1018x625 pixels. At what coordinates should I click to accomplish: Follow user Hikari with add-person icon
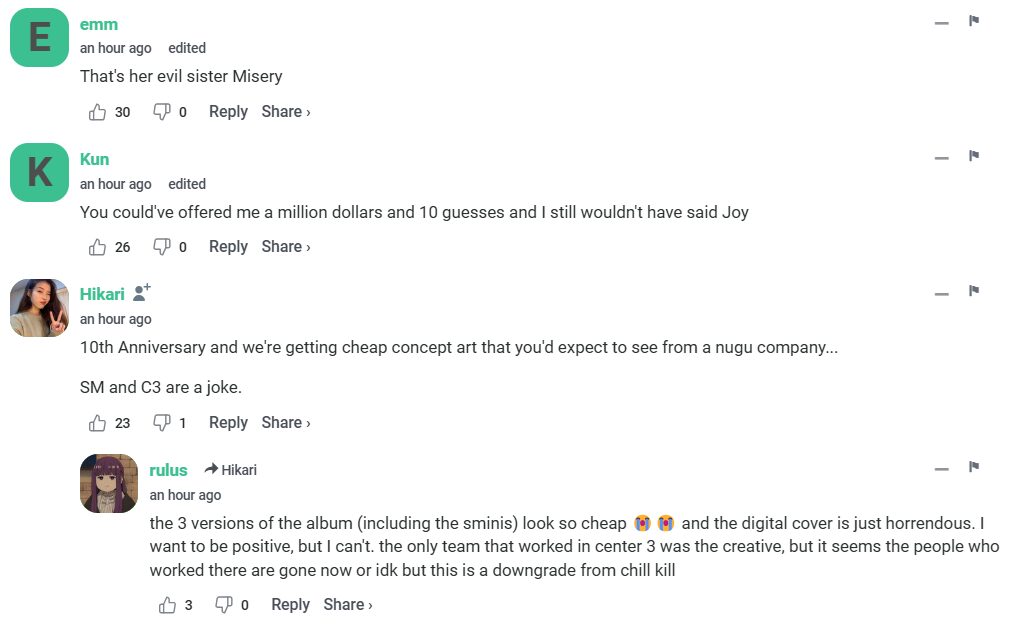click(x=142, y=293)
